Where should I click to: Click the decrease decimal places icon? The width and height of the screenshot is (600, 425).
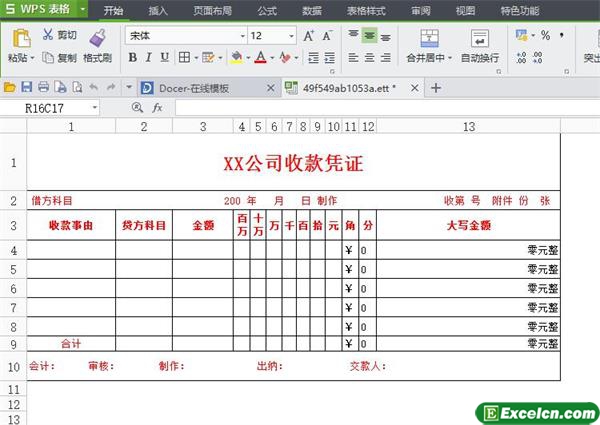tap(537, 58)
